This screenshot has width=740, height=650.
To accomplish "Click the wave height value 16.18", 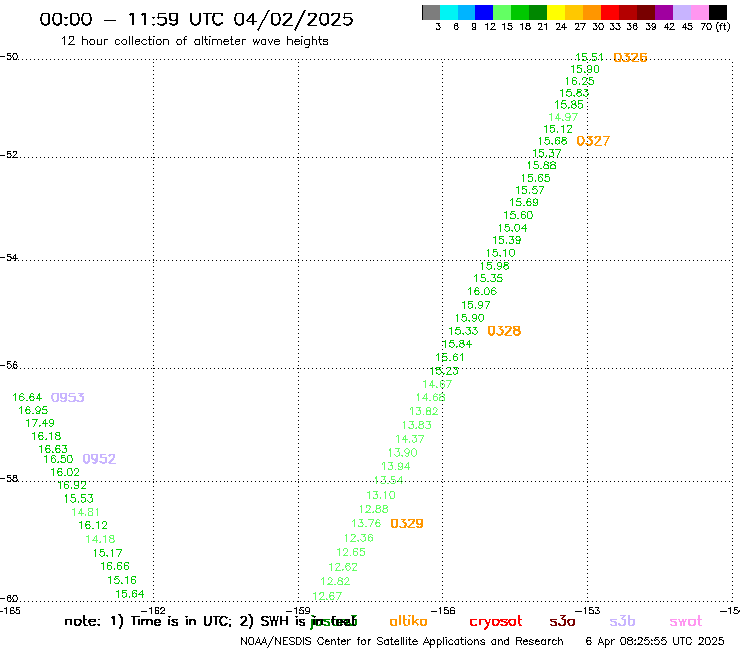I will click(46, 436).
